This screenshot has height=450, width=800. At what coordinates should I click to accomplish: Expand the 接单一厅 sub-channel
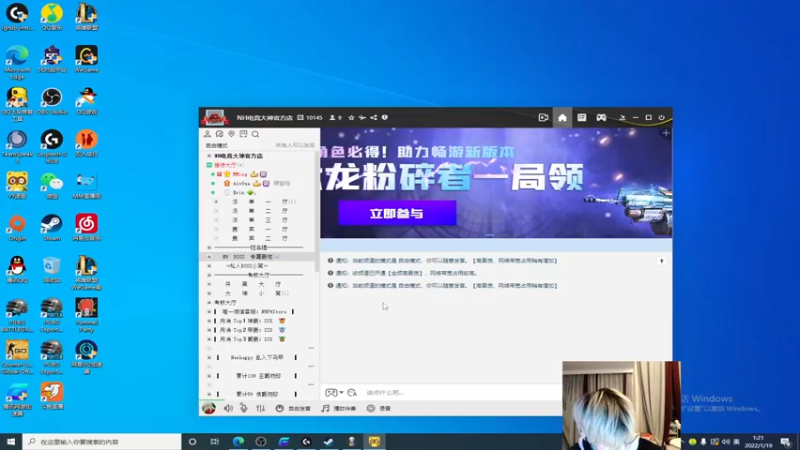[x=216, y=202]
